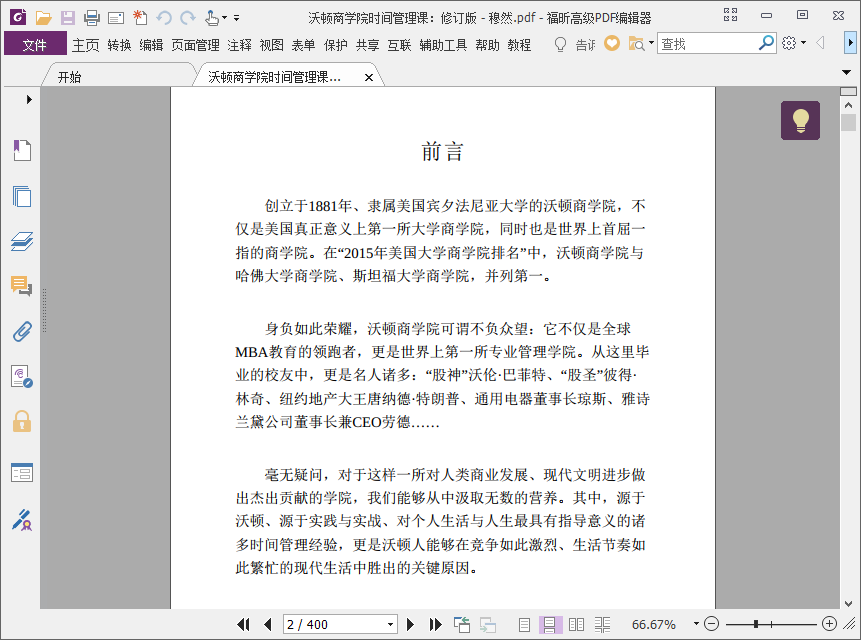Switch to the 开始 tab
Image resolution: width=861 pixels, height=640 pixels.
coord(70,77)
